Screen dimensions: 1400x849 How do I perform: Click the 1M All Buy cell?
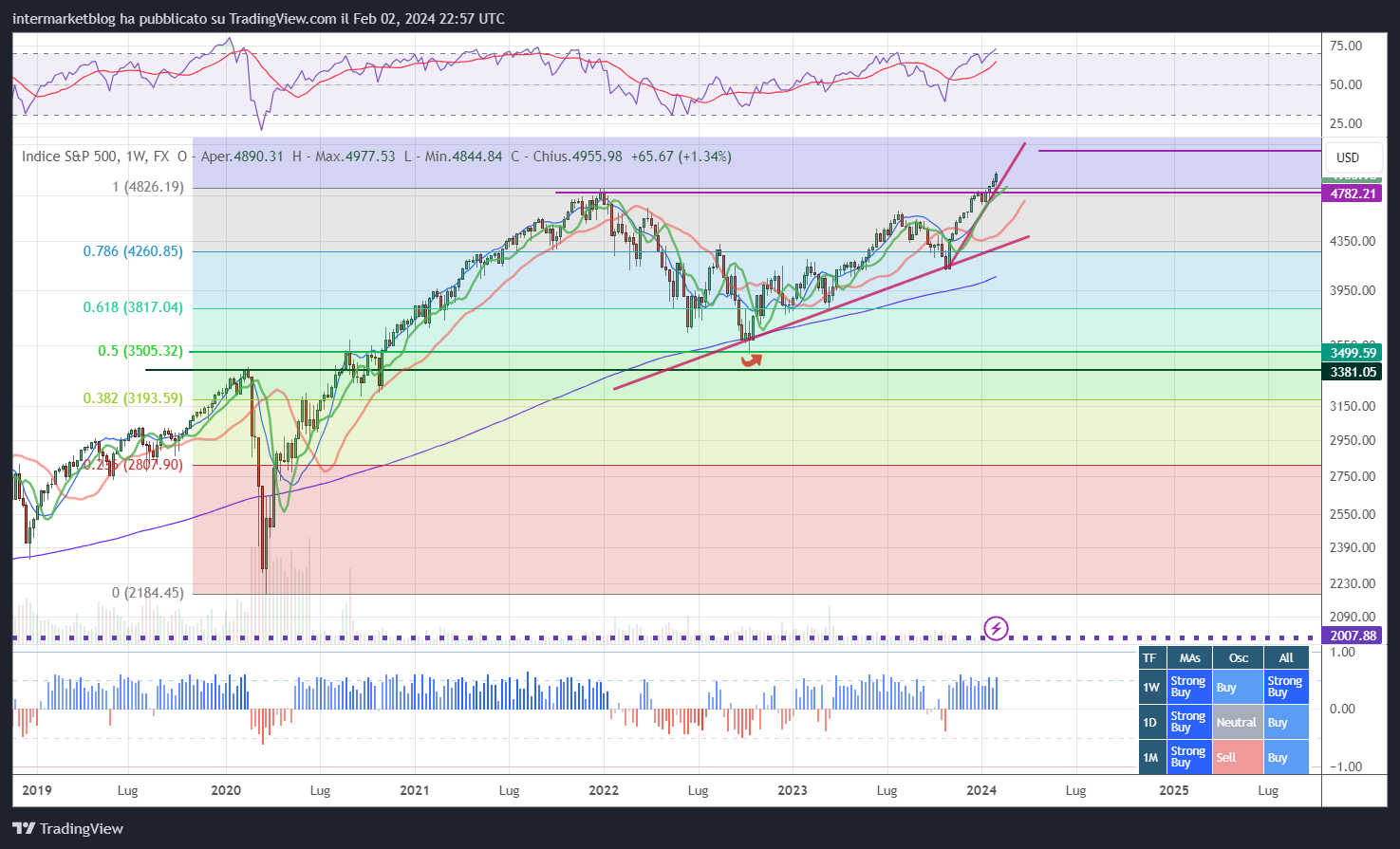[1286, 757]
